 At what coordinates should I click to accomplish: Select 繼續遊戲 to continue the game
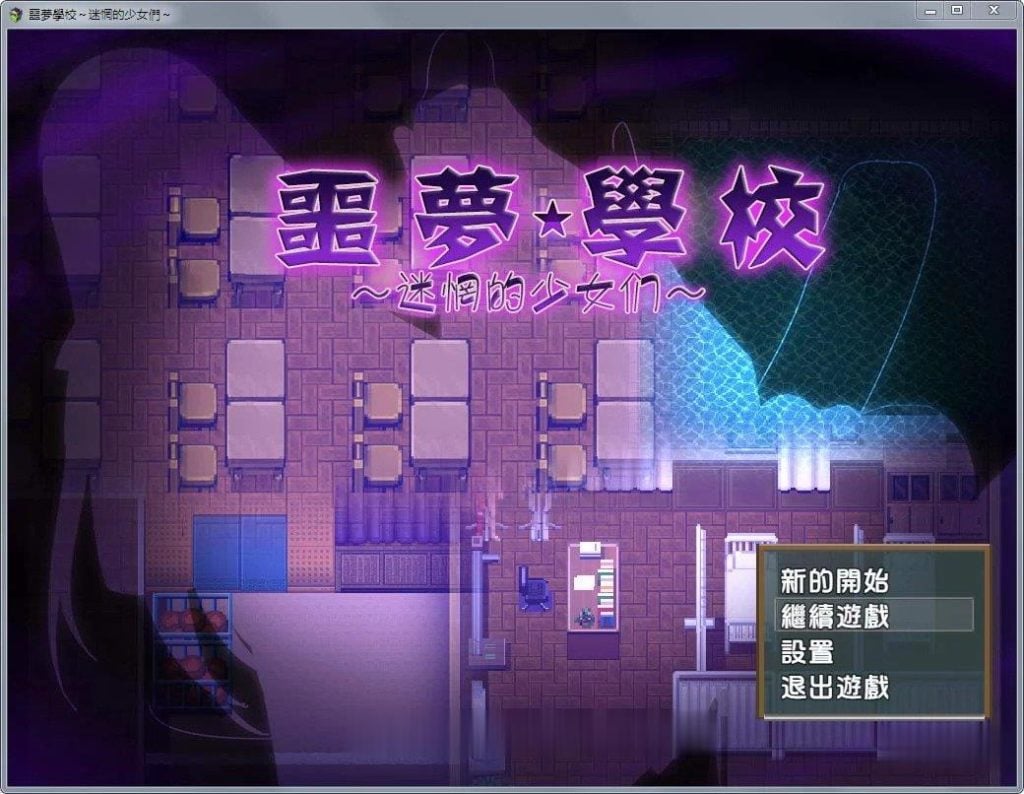point(834,616)
